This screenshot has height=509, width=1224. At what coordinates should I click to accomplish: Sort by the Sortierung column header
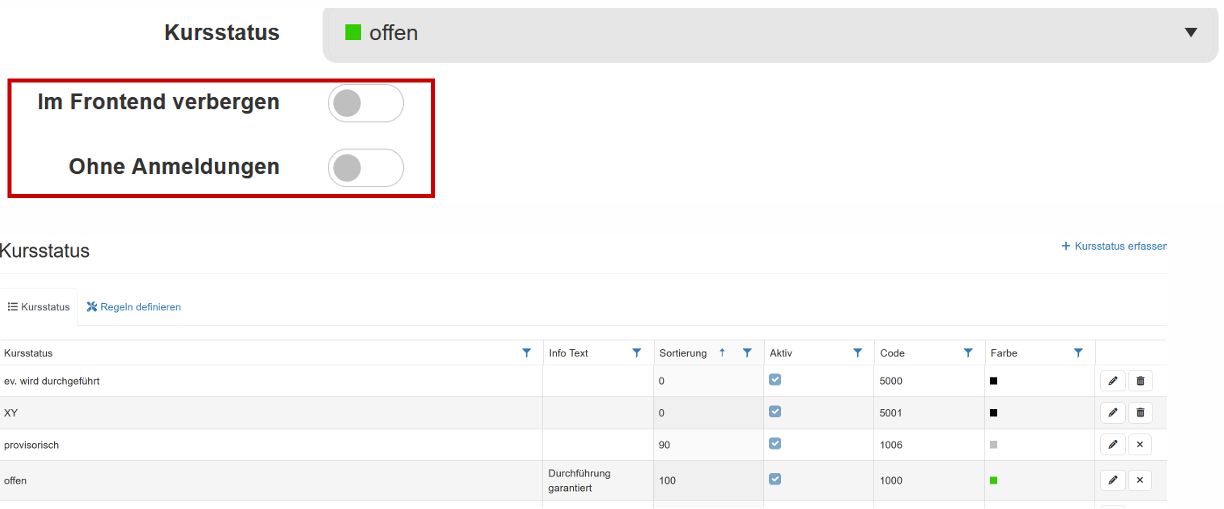tap(683, 353)
